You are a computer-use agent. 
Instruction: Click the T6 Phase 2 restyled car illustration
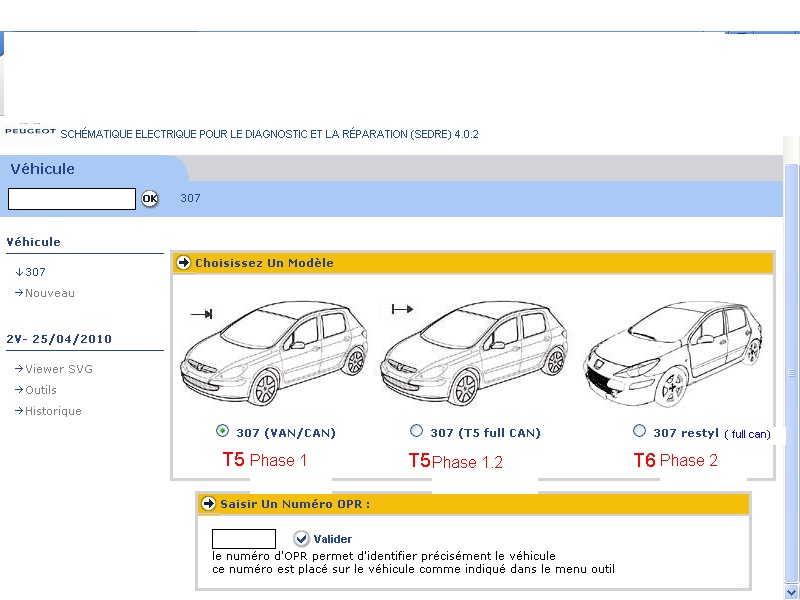pos(673,354)
